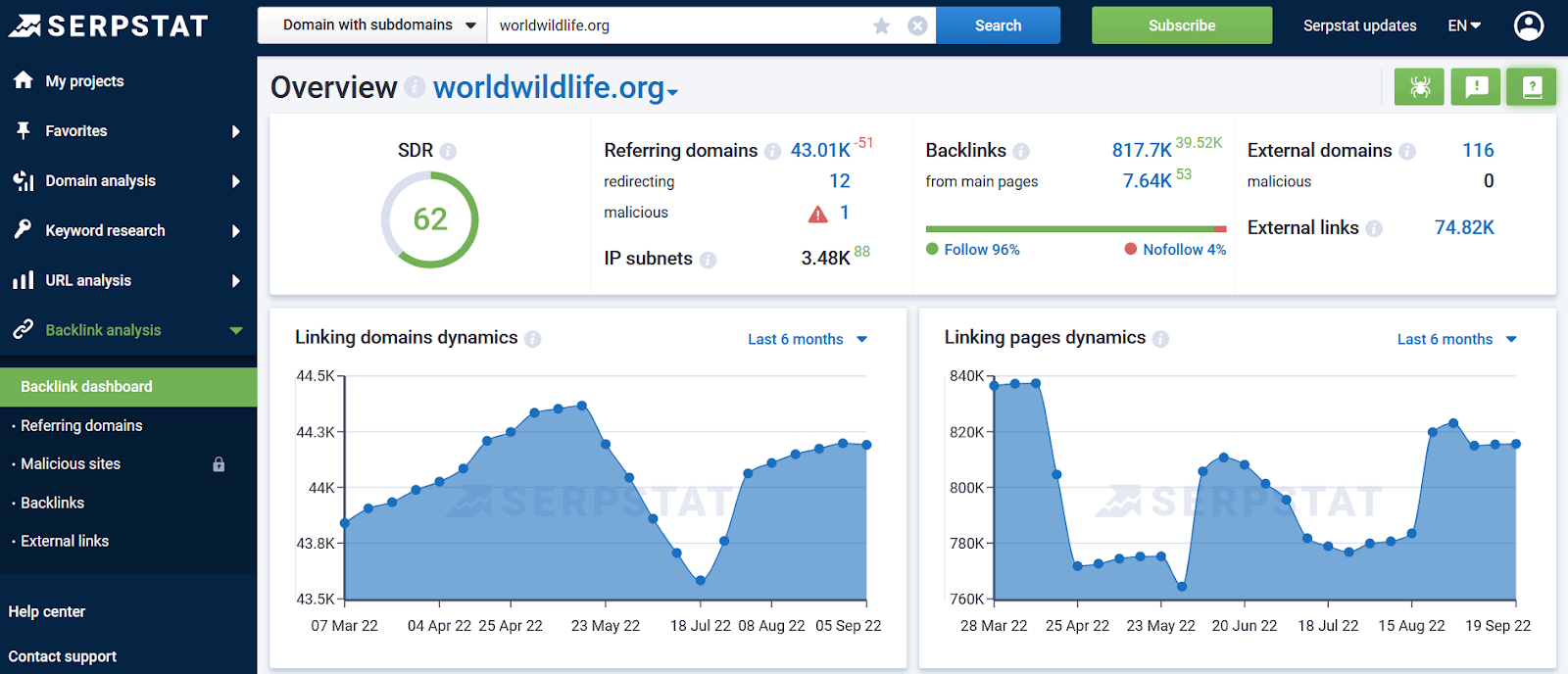Open the Domain with subdomains dropdown
The width and height of the screenshot is (1568, 674).
372,25
